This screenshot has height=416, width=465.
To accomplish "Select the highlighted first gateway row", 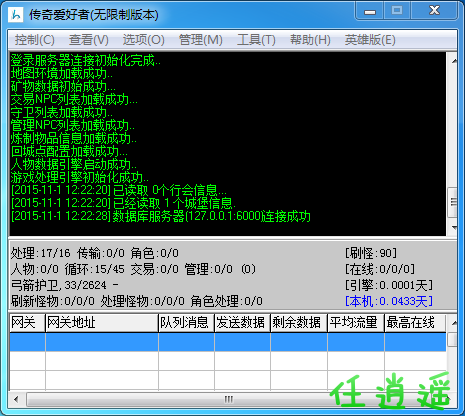I will (228, 342).
